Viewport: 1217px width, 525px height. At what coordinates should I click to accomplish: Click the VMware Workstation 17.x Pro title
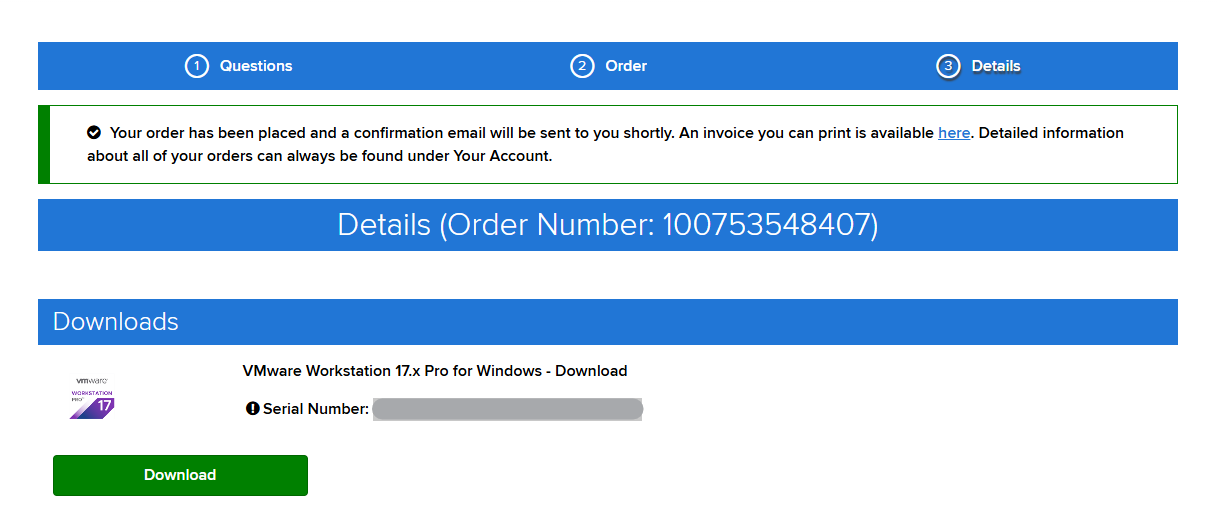435,371
